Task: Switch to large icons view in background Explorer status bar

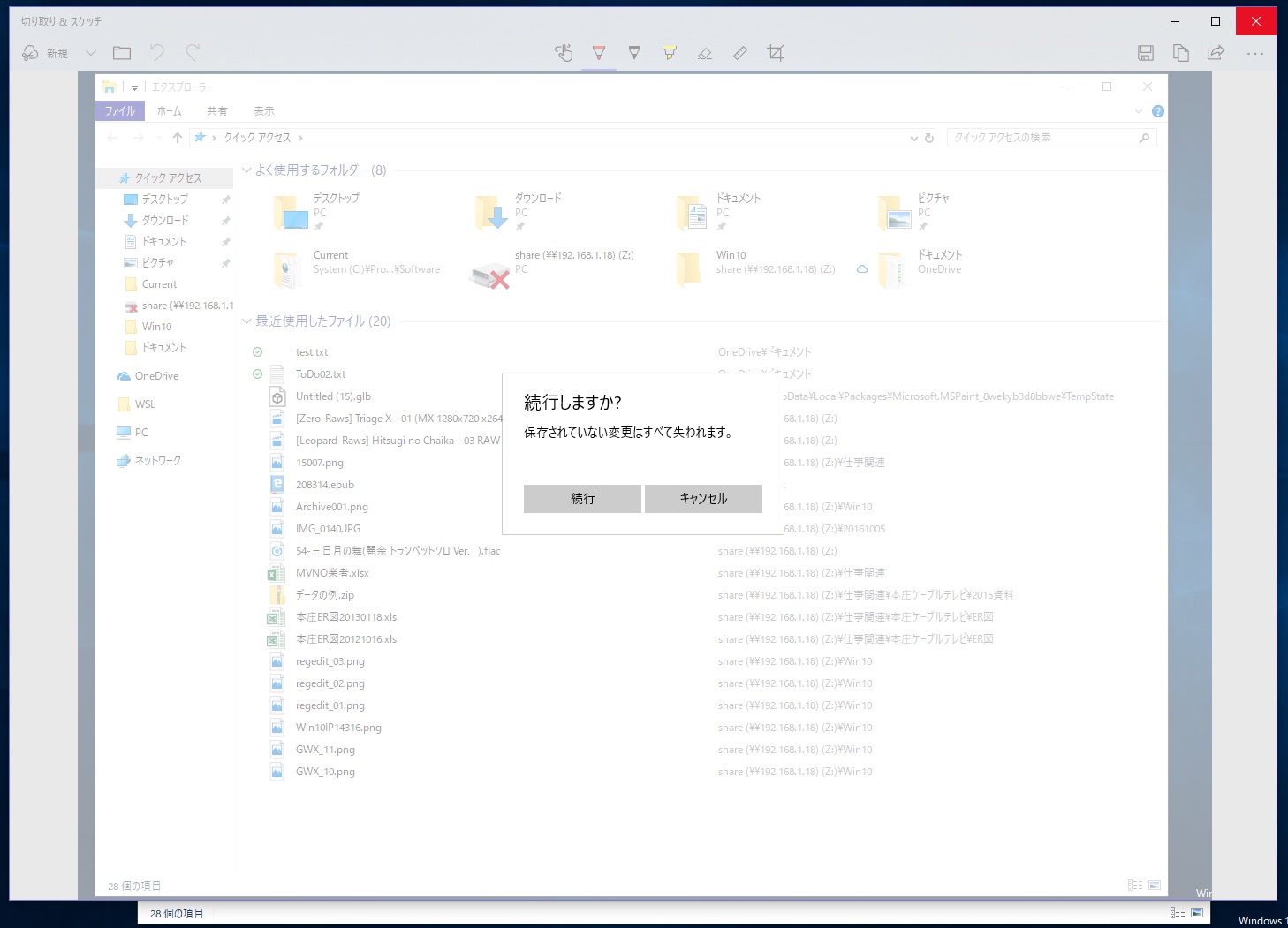Action: [1197, 913]
